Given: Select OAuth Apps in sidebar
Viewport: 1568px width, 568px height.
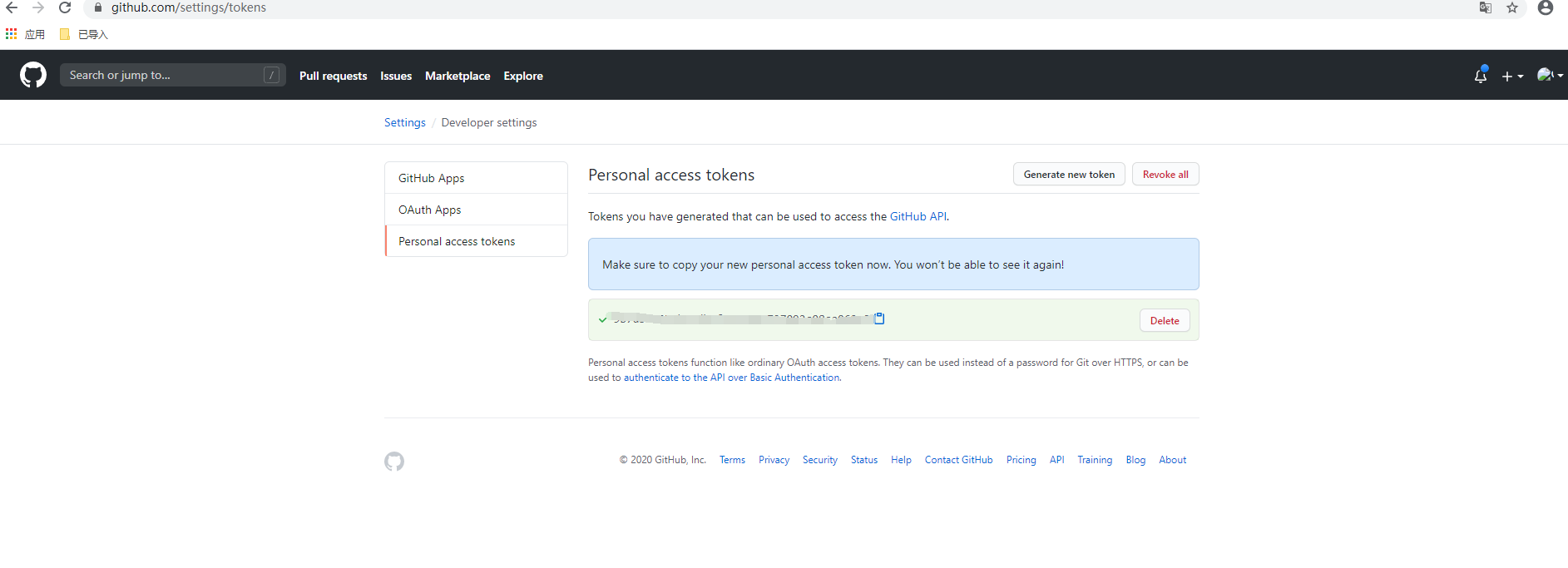Looking at the screenshot, I should coord(476,210).
